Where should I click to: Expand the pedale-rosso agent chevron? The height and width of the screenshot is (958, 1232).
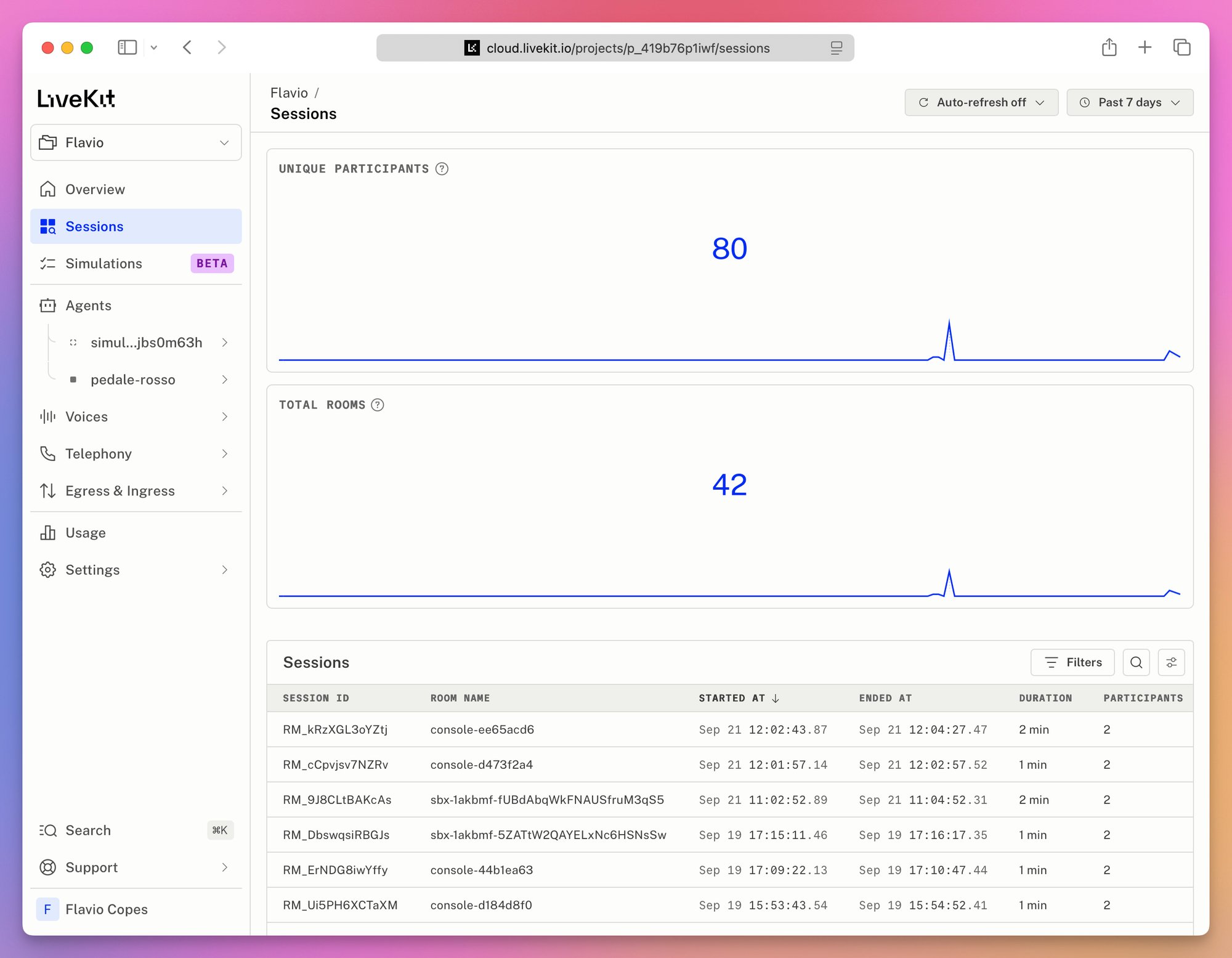click(225, 380)
